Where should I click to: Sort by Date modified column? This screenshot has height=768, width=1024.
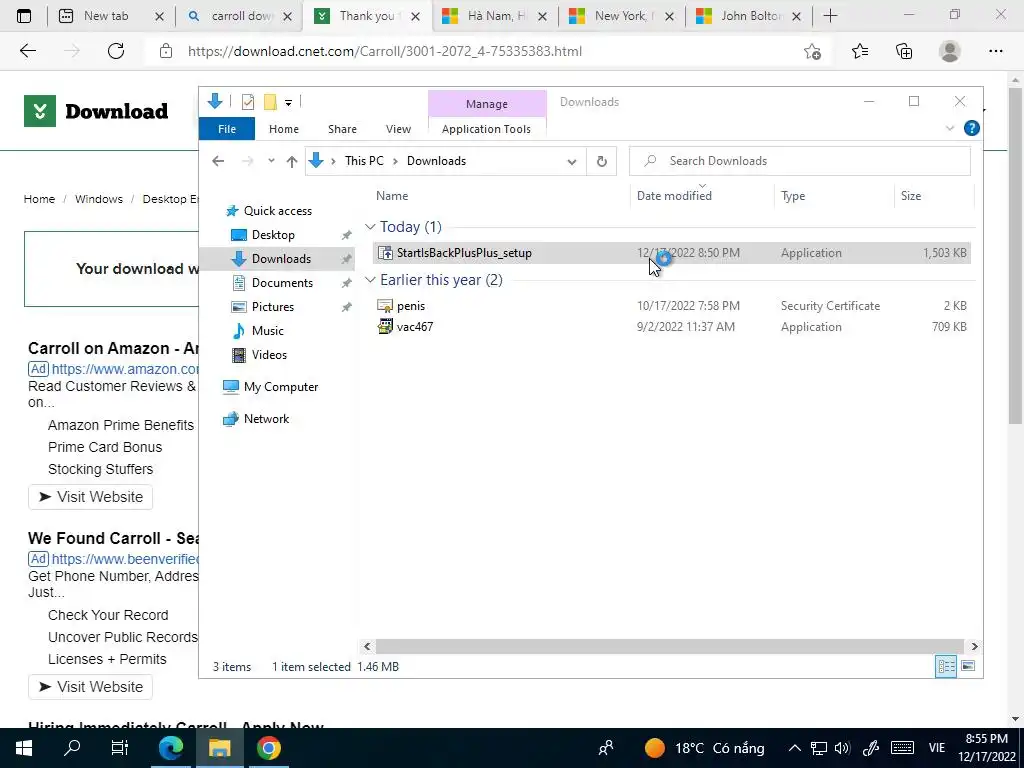point(674,196)
